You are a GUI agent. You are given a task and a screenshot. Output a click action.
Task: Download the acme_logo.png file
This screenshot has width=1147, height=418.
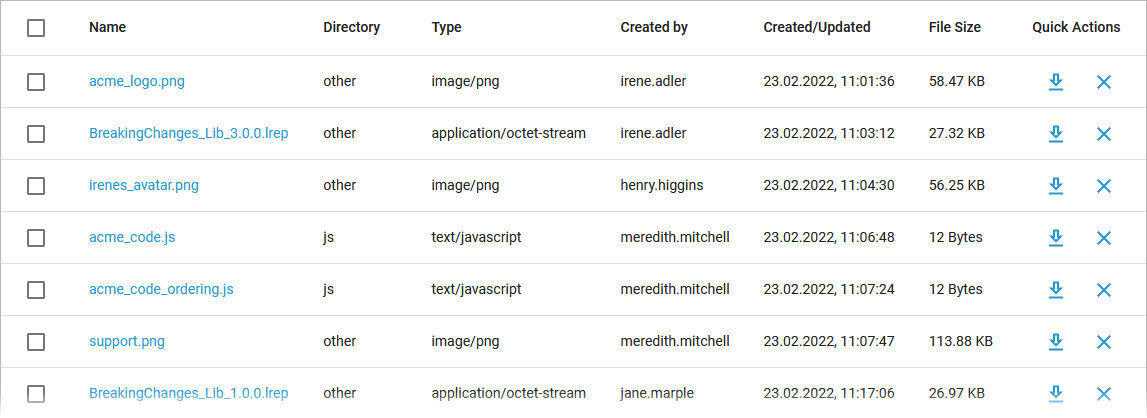pyautogui.click(x=1055, y=82)
